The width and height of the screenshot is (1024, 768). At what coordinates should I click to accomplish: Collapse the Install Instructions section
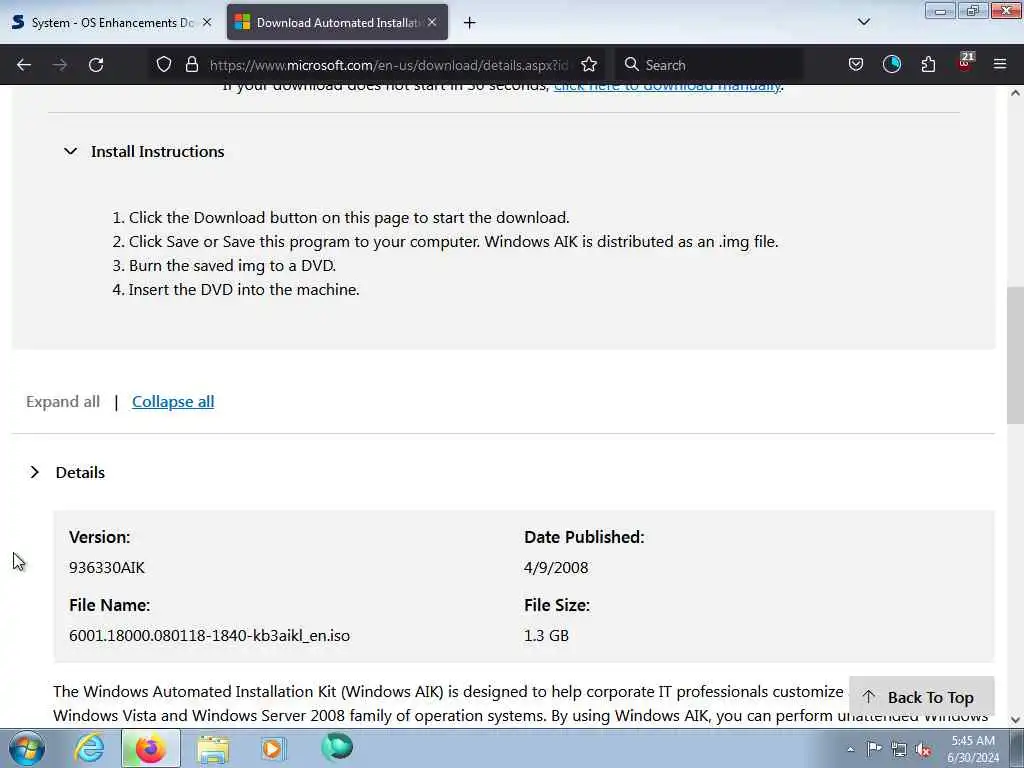144,152
